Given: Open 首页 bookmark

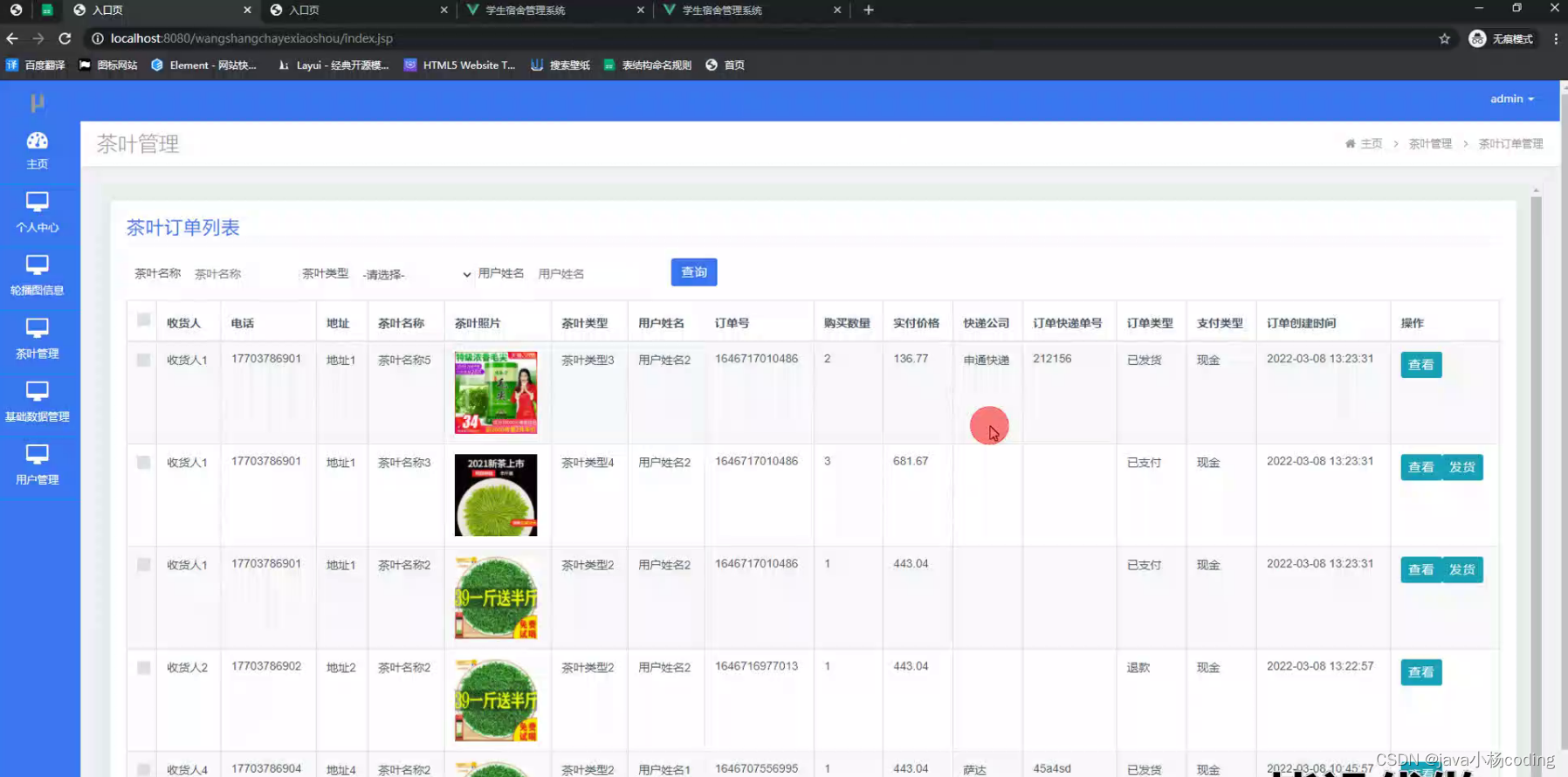Looking at the screenshot, I should pyautogui.click(x=726, y=65).
